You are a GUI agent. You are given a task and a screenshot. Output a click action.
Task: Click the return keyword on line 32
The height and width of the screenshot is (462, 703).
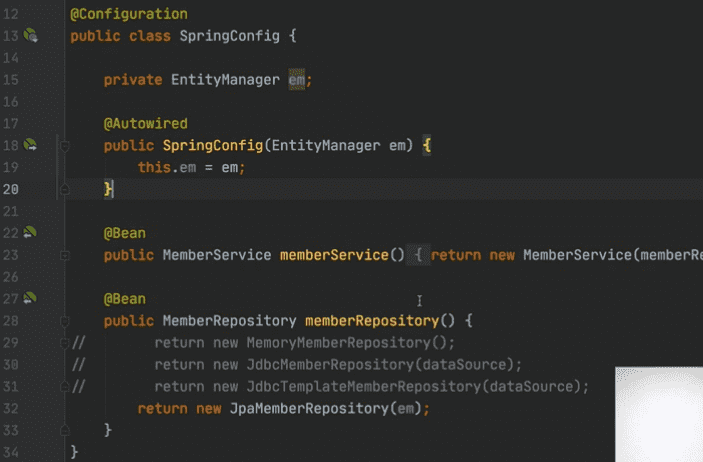162,409
